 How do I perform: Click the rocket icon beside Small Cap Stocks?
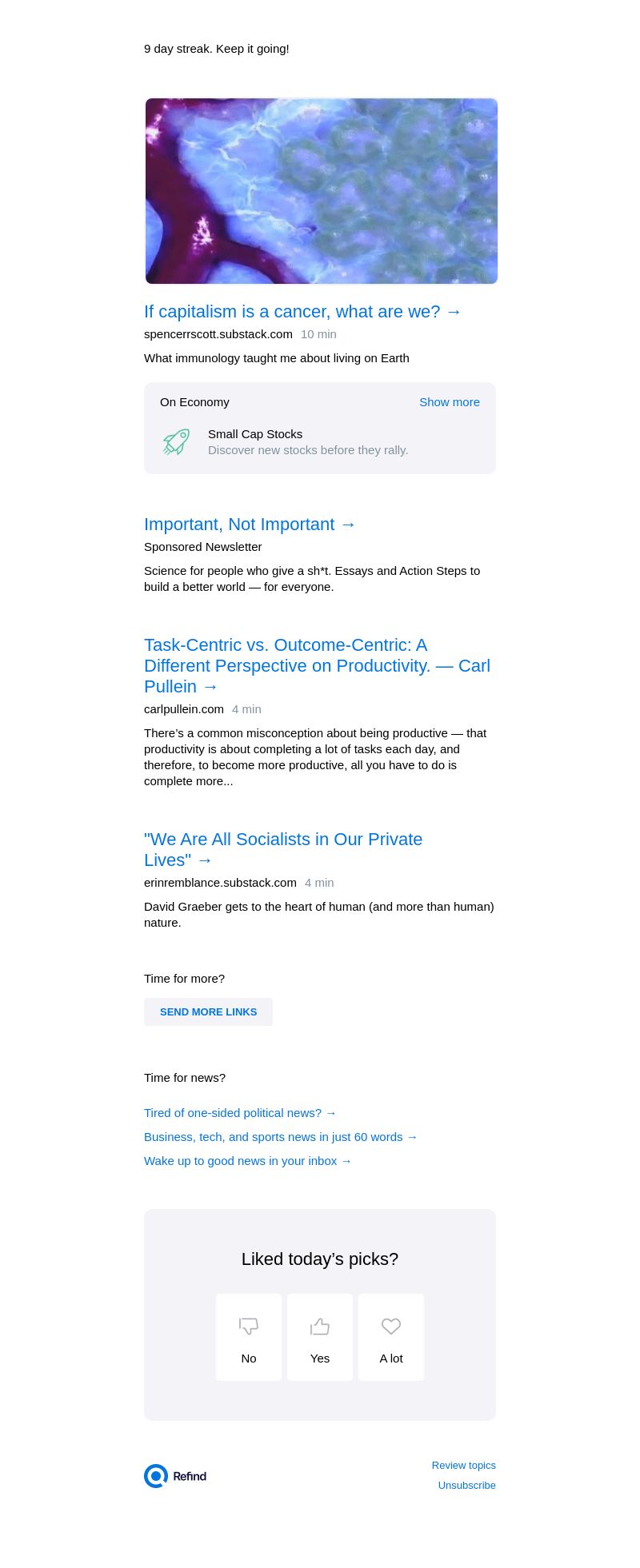pyautogui.click(x=176, y=442)
